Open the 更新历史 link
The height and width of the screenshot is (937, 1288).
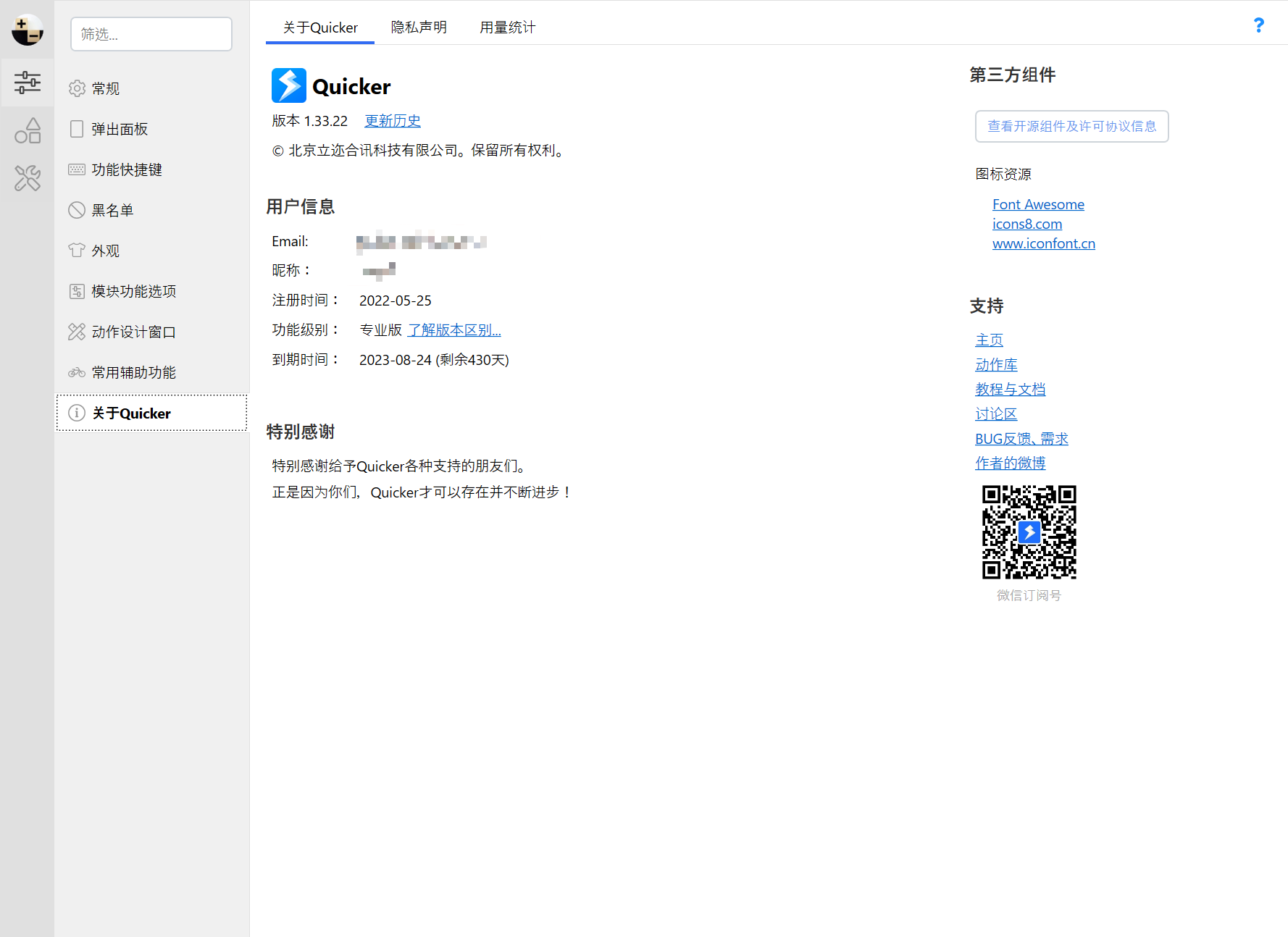pyautogui.click(x=393, y=121)
